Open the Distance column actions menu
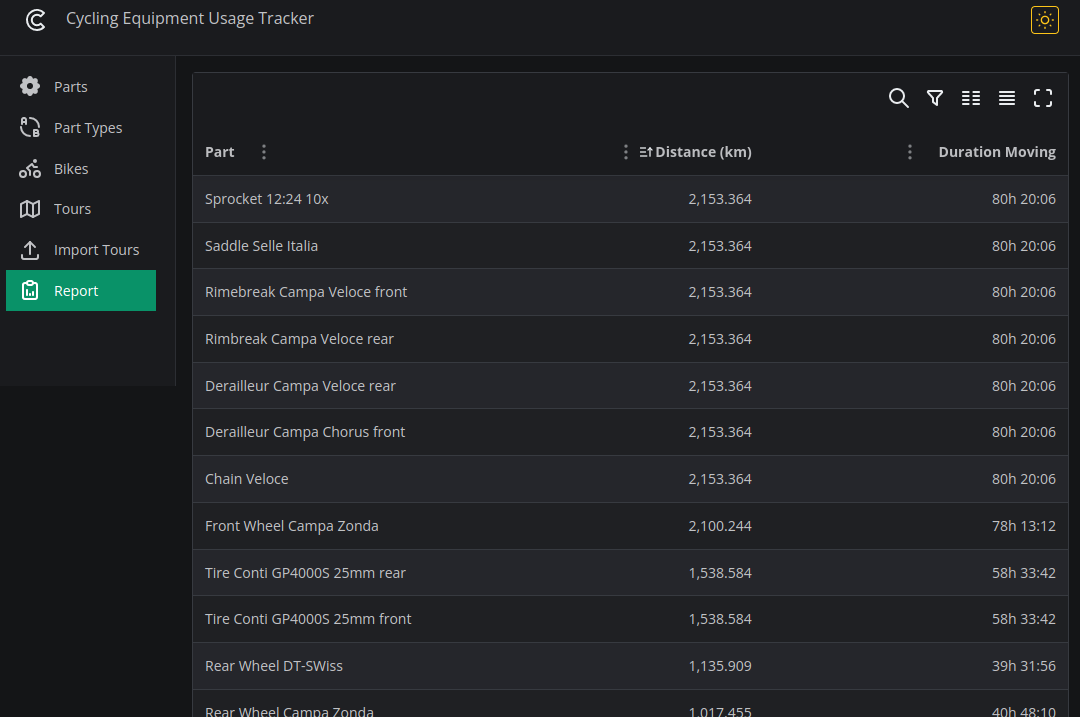 625,152
